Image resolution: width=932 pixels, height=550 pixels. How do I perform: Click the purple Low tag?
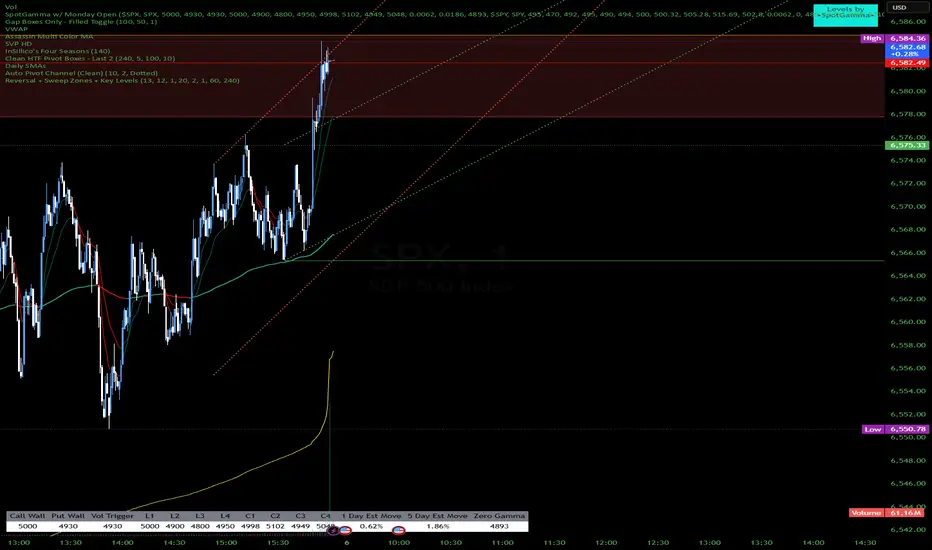pos(873,429)
